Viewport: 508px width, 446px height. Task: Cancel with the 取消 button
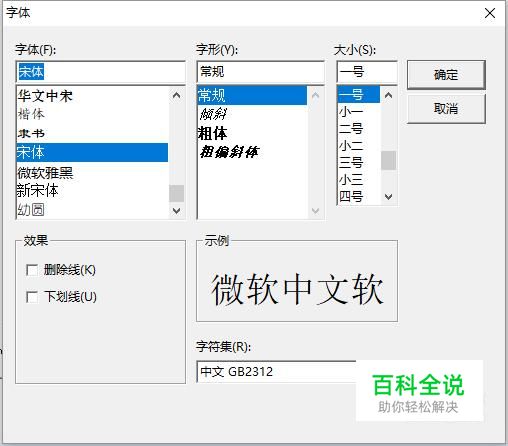(446, 109)
